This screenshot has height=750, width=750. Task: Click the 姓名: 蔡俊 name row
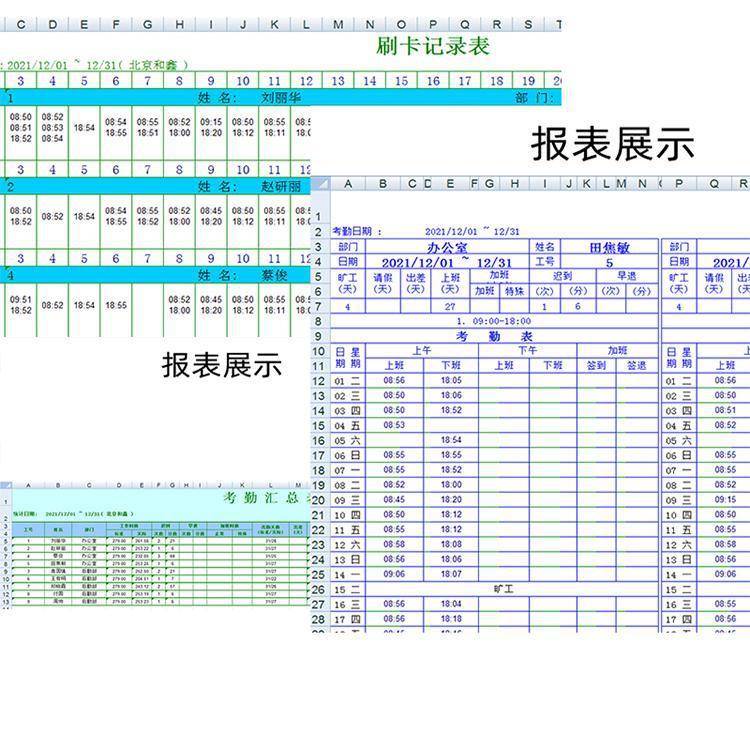(x=155, y=275)
